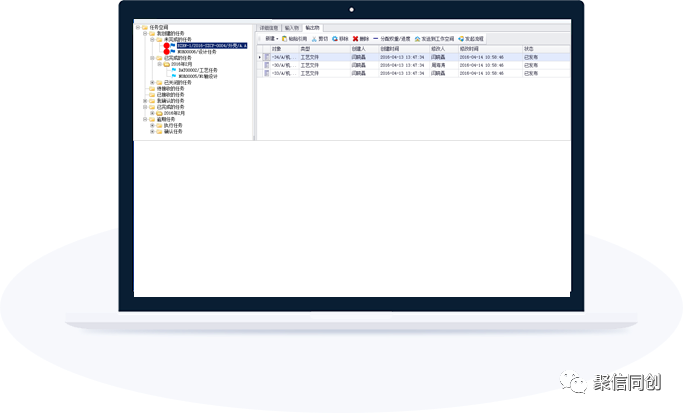
Task: Click the document icon of the ~34/A row
Action: pyautogui.click(x=267, y=57)
